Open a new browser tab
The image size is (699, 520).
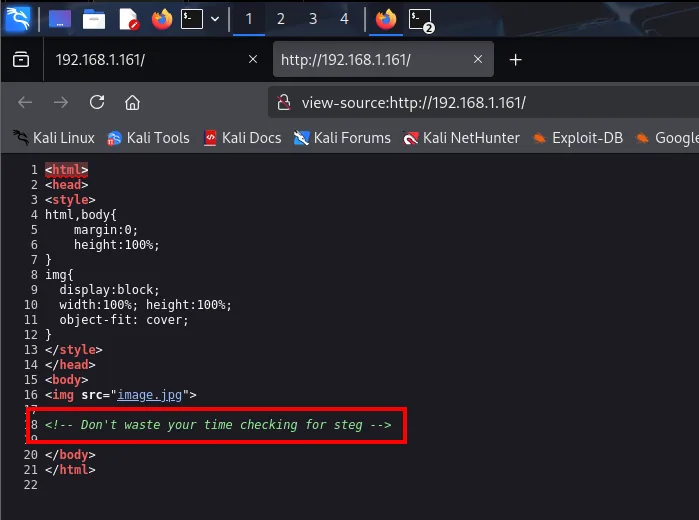coord(515,60)
